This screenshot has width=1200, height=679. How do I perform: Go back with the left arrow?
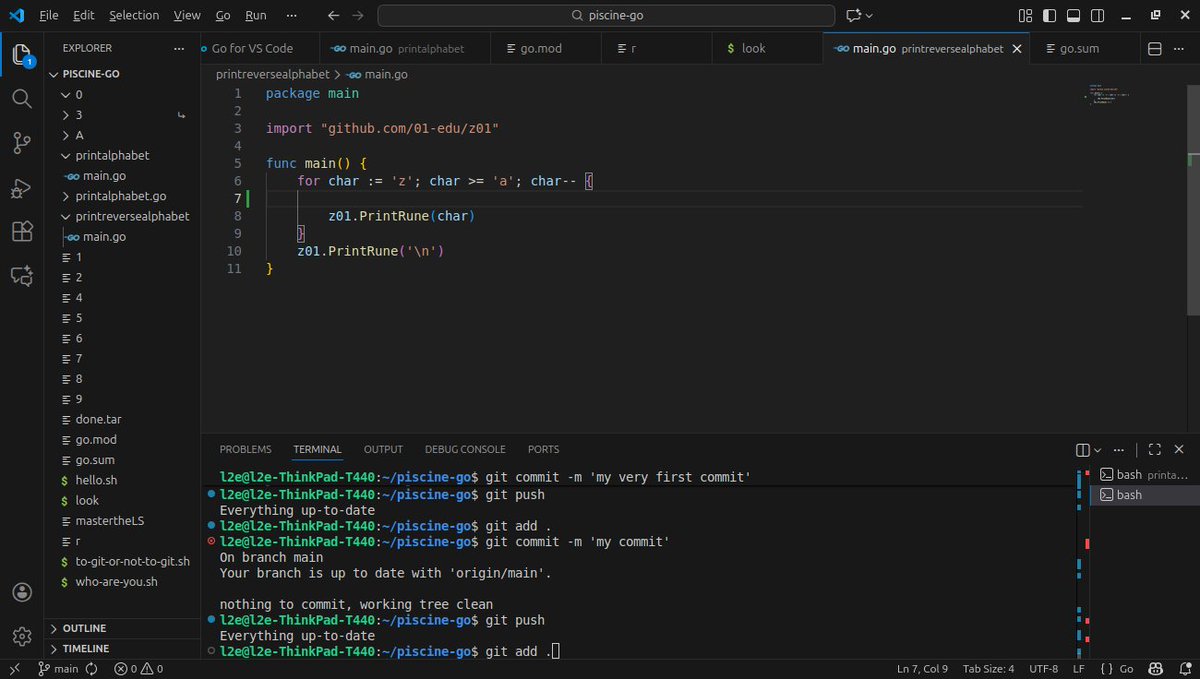tap(333, 15)
